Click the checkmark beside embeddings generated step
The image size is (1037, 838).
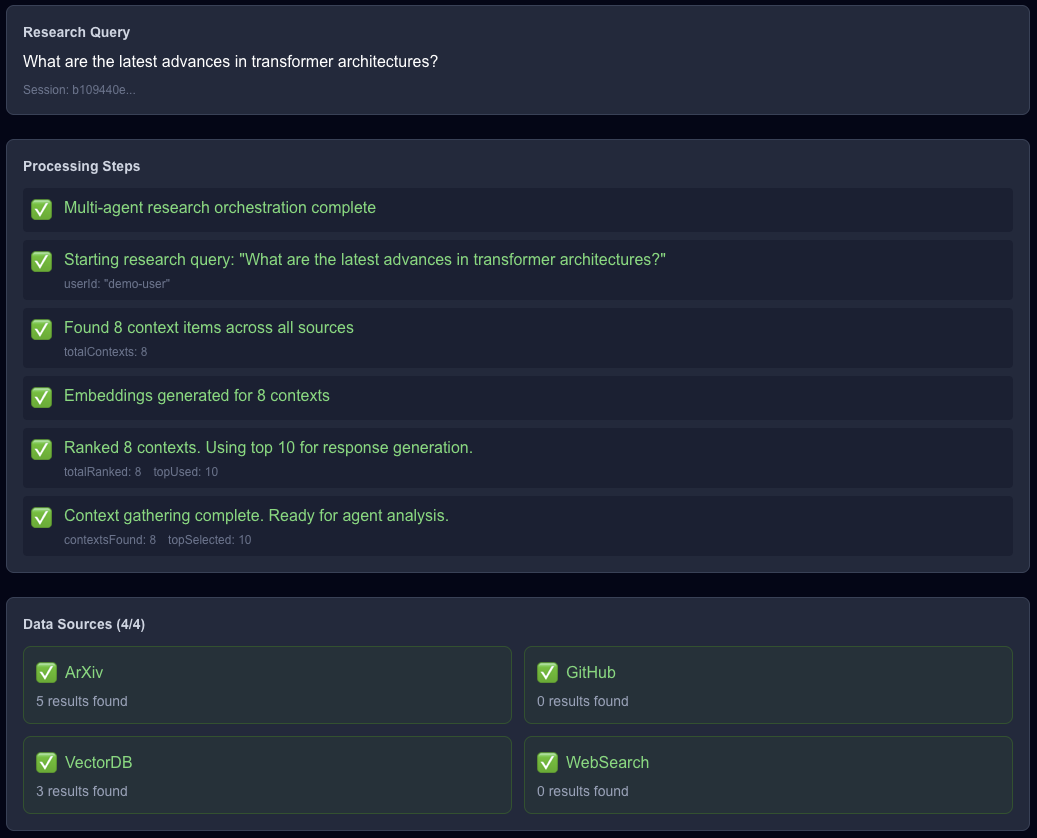[41, 397]
